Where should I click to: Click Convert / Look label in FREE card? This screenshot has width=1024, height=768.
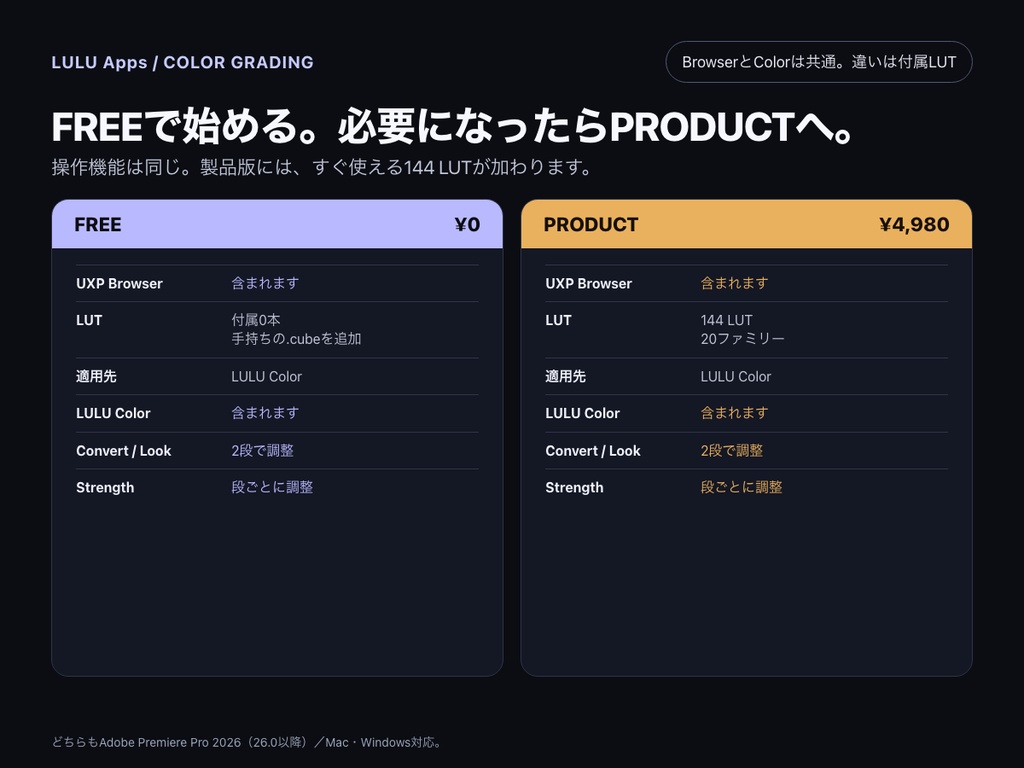pos(123,451)
